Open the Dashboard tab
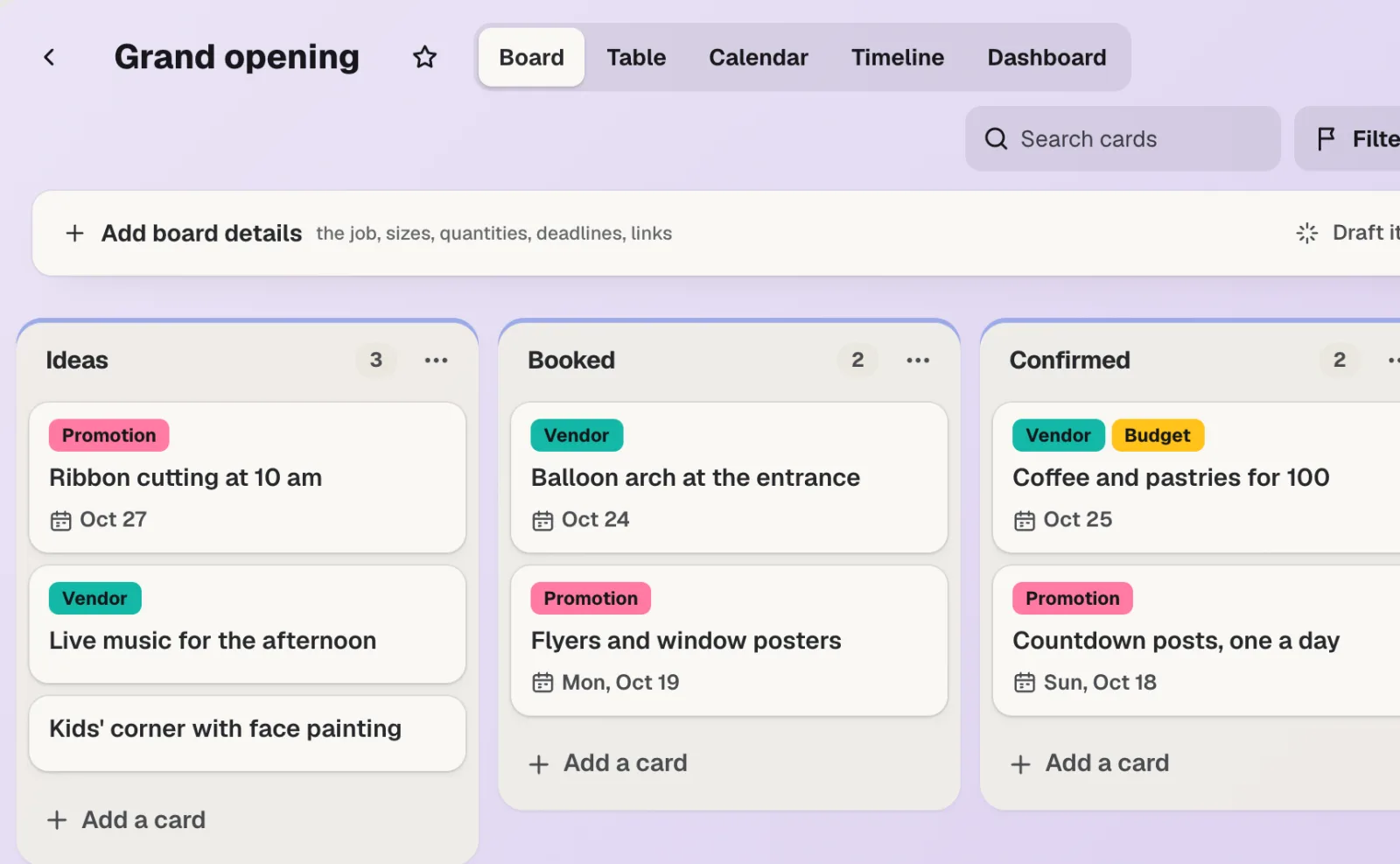Screen dimensions: 1400x864 coord(1046,58)
